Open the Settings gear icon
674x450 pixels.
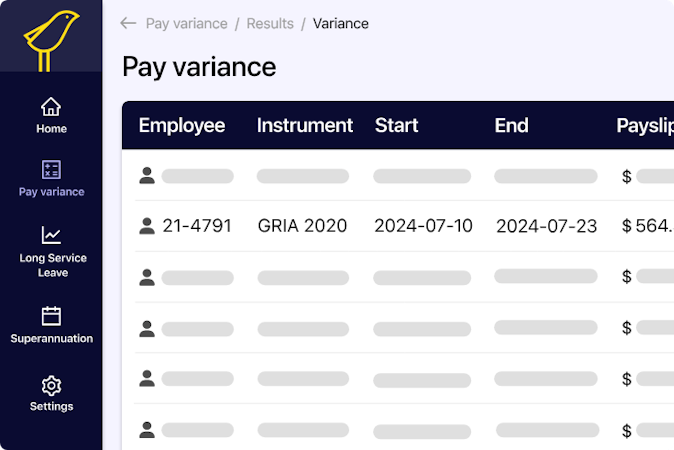51,385
